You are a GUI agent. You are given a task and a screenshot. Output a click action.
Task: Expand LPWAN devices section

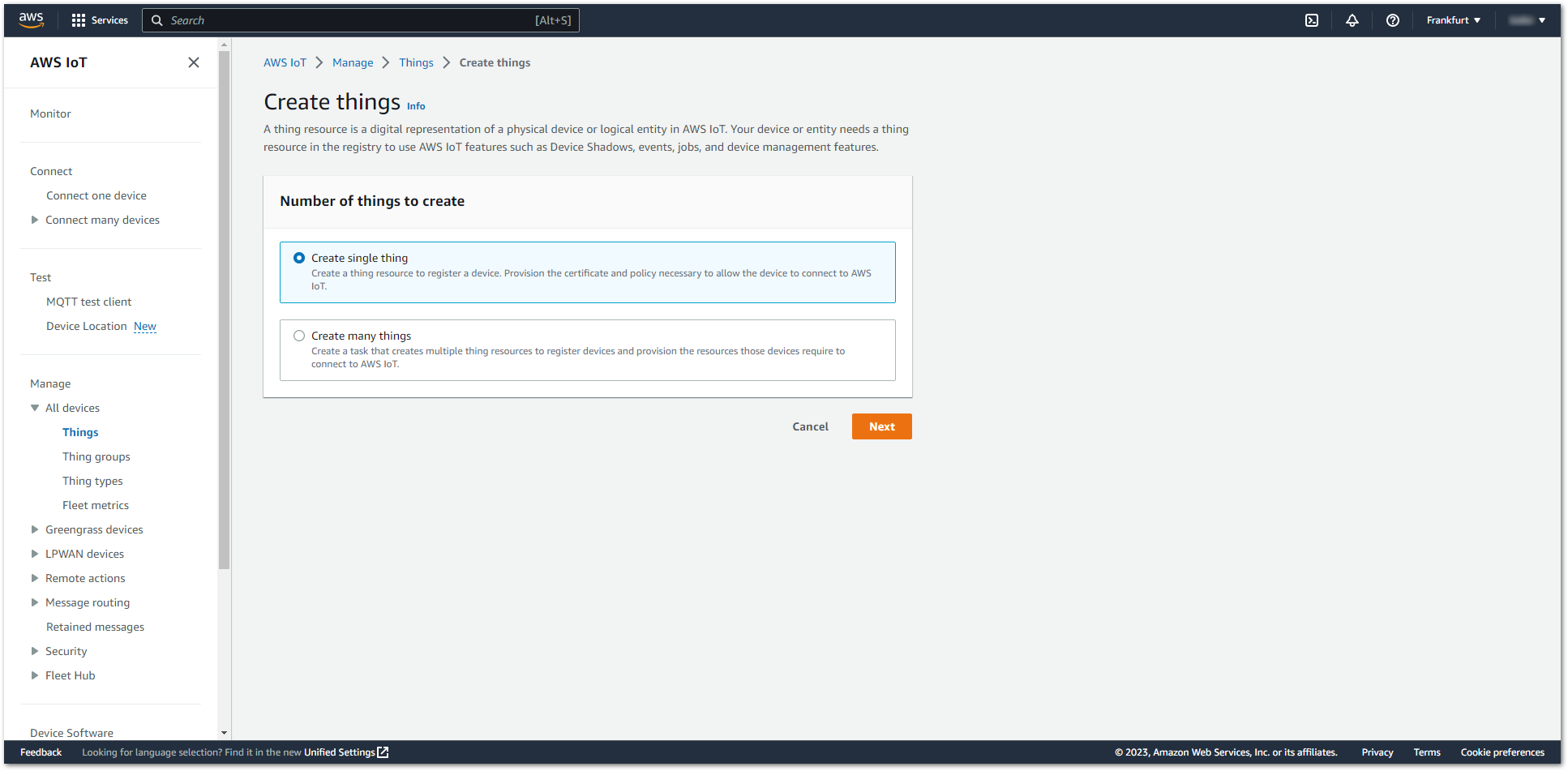35,554
